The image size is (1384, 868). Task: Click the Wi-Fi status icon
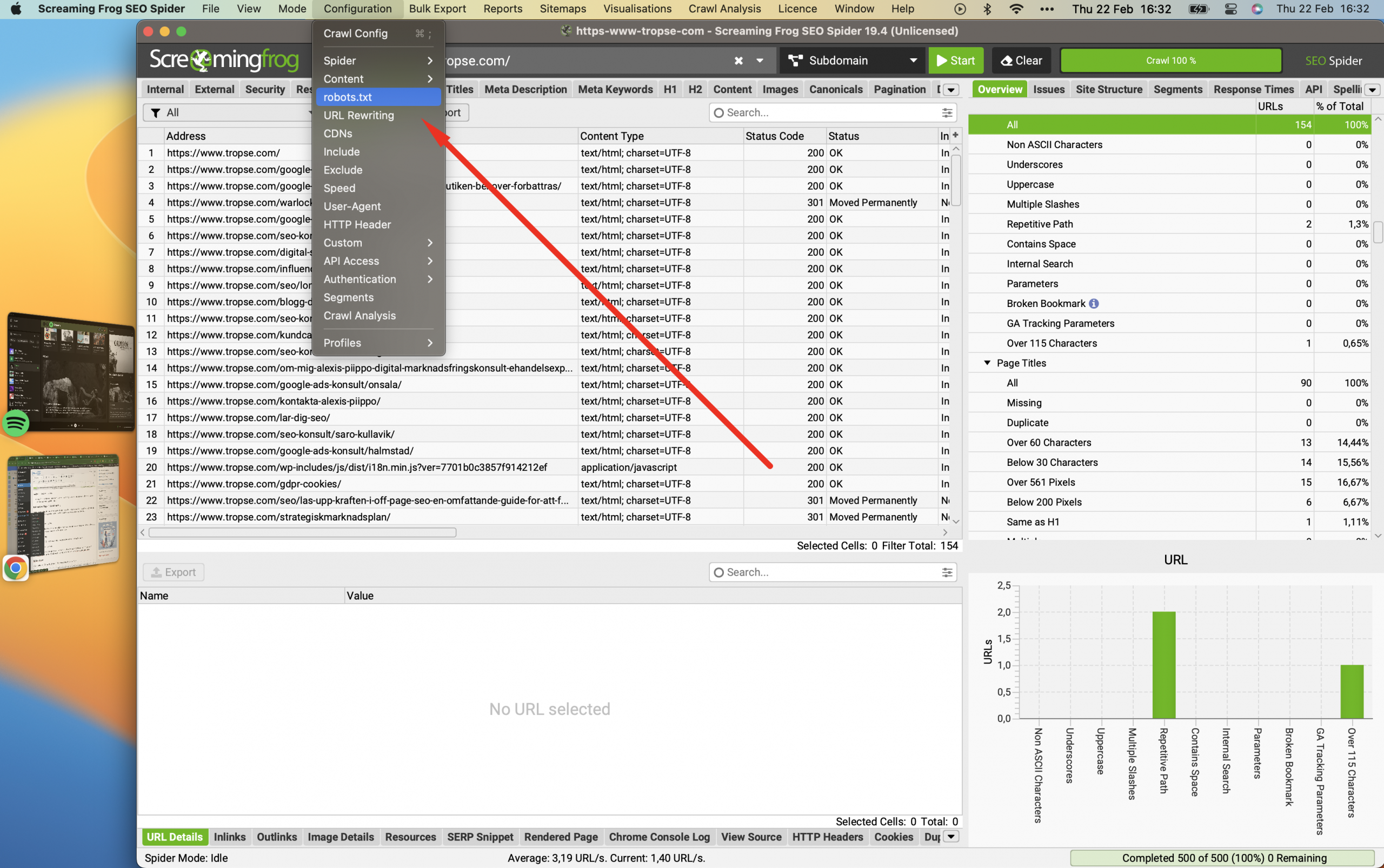[1016, 9]
